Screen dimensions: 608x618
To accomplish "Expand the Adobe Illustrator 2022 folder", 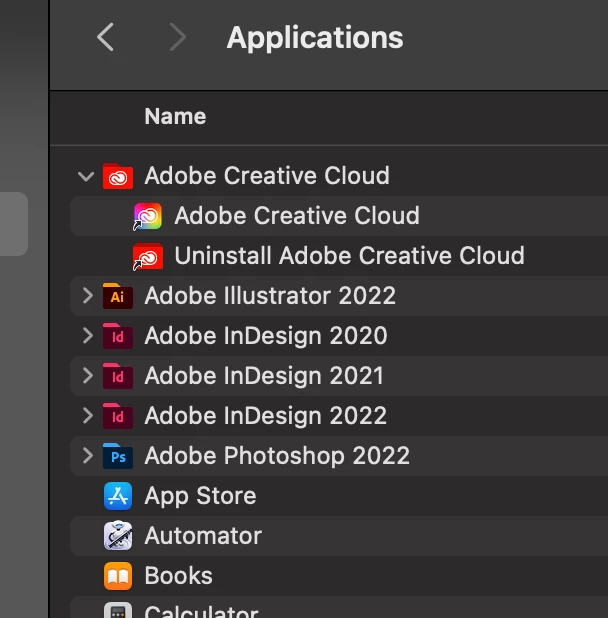I will 87,296.
